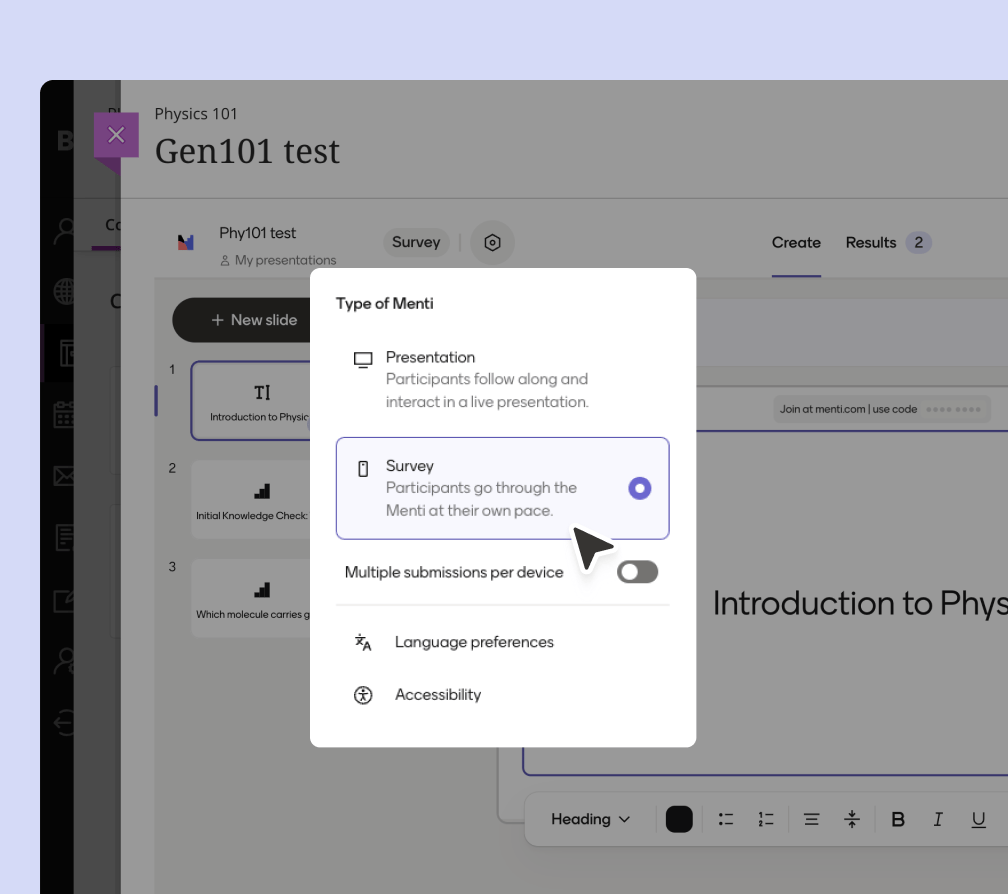Toggle bold text formatting
This screenshot has height=894, width=1008.
pos(898,819)
